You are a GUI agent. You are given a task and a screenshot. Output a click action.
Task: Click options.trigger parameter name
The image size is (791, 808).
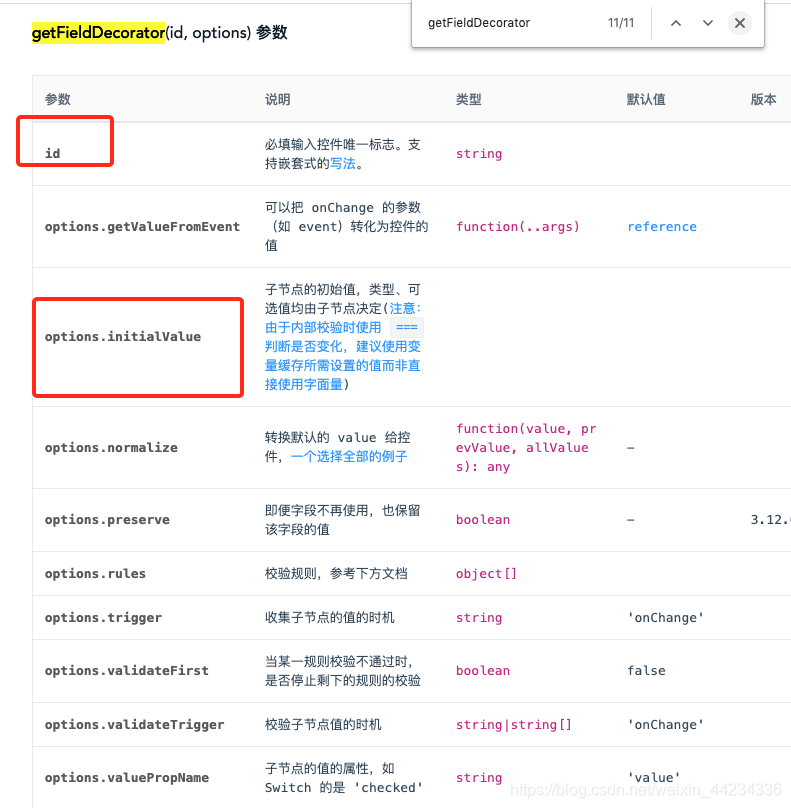pyautogui.click(x=103, y=617)
